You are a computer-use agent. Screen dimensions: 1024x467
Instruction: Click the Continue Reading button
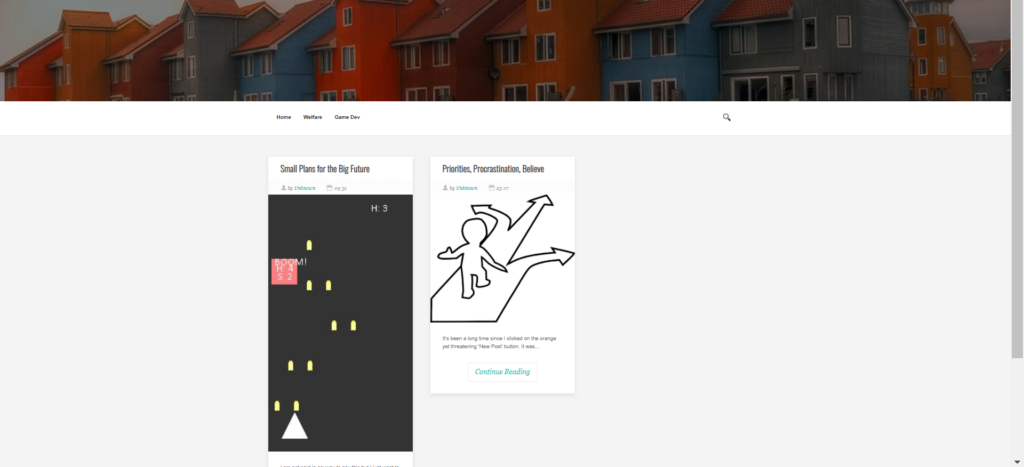(x=502, y=372)
